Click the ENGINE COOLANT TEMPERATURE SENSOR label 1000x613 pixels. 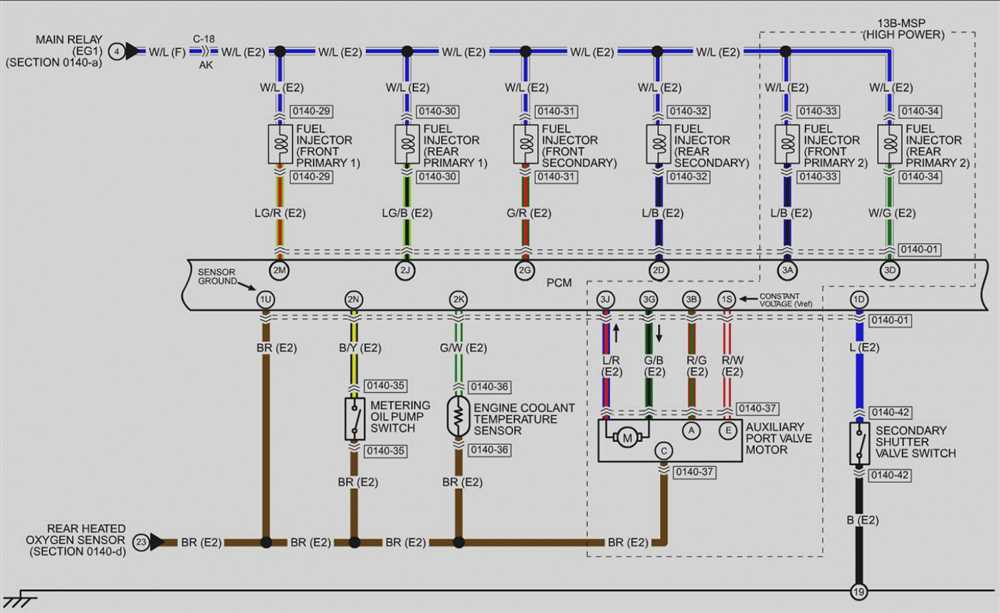(x=524, y=419)
